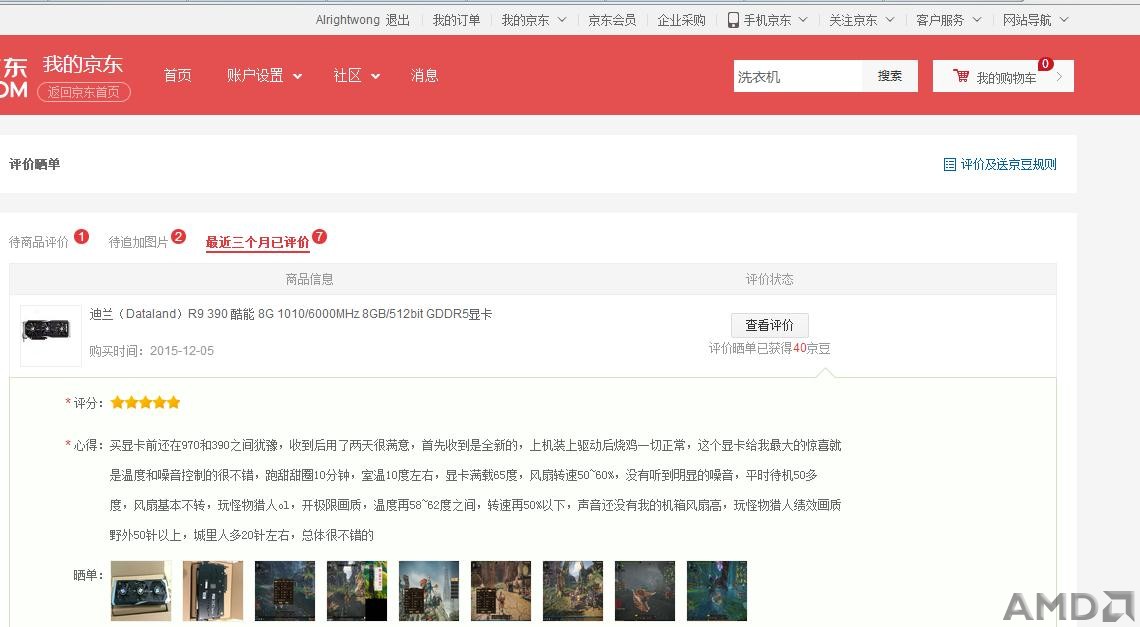Click the Alrightwong username
This screenshot has width=1140, height=627.
(x=348, y=20)
